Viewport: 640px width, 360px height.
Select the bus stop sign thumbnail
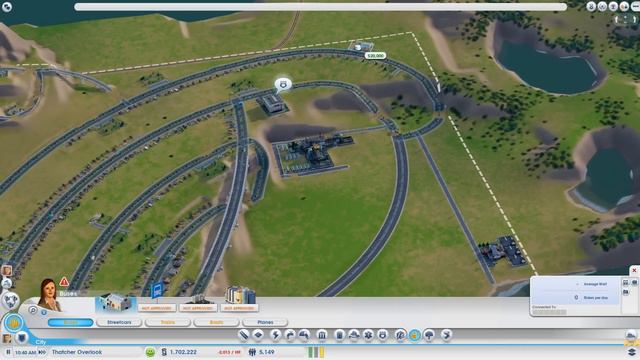(x=157, y=291)
